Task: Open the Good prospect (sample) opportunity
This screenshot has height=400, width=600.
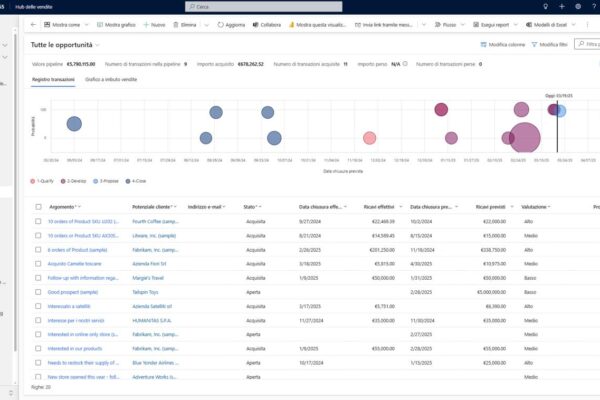Action: pyautogui.click(x=73, y=292)
